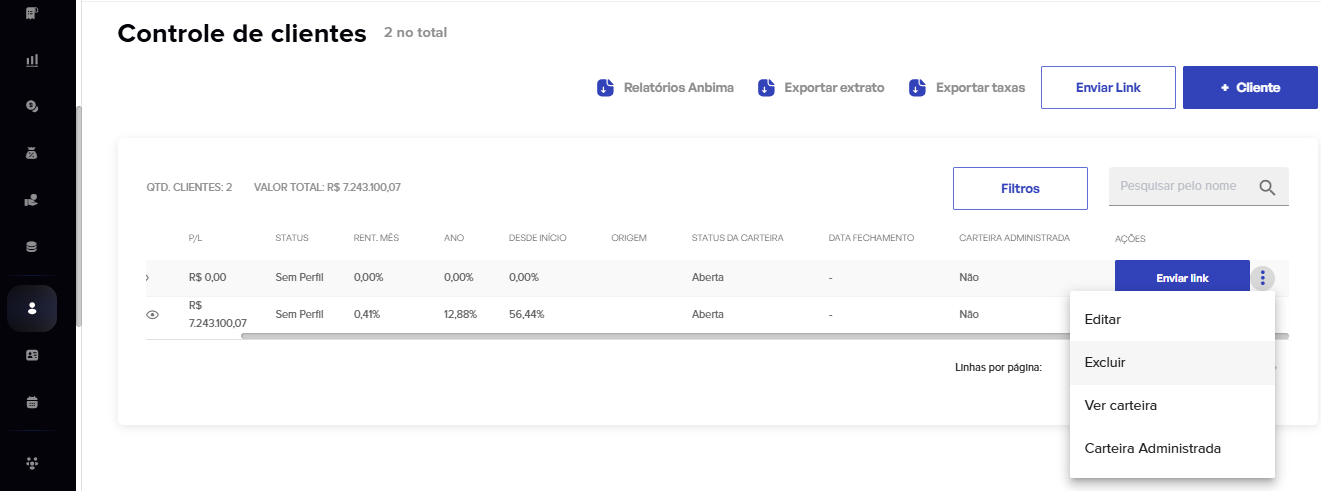Click the search magnifier icon
The height and width of the screenshot is (491, 1321).
[1267, 187]
